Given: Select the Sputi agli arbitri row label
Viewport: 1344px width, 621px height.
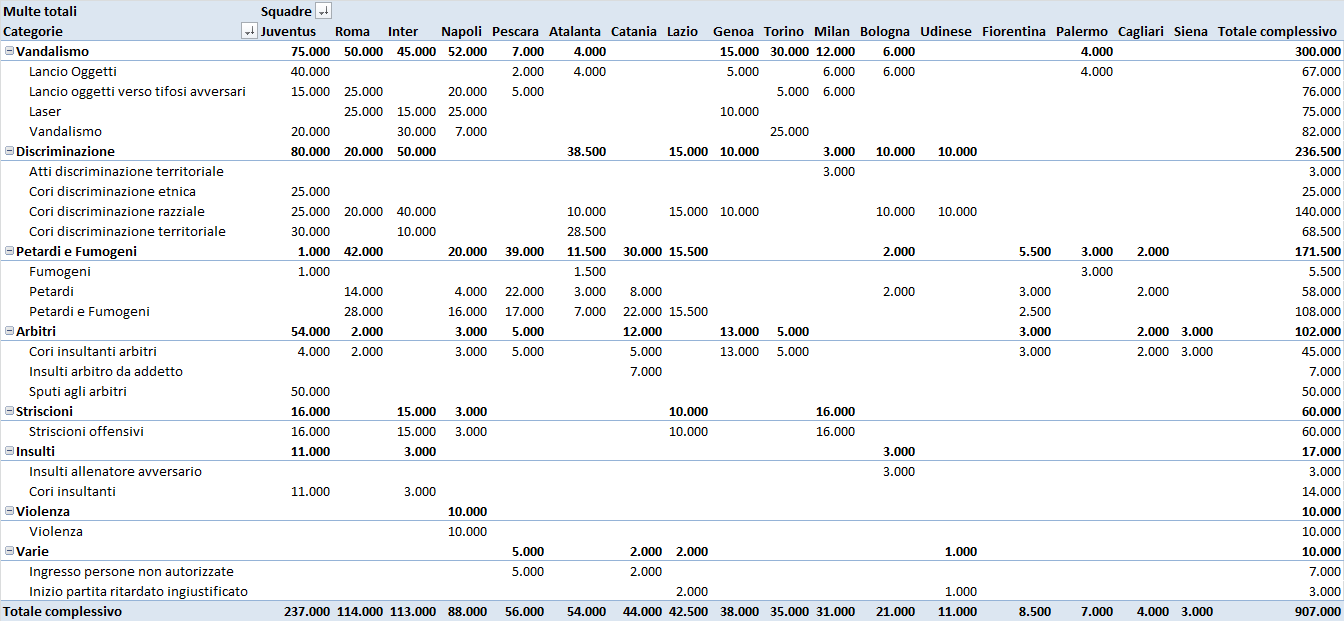Looking at the screenshot, I should coord(78,391).
